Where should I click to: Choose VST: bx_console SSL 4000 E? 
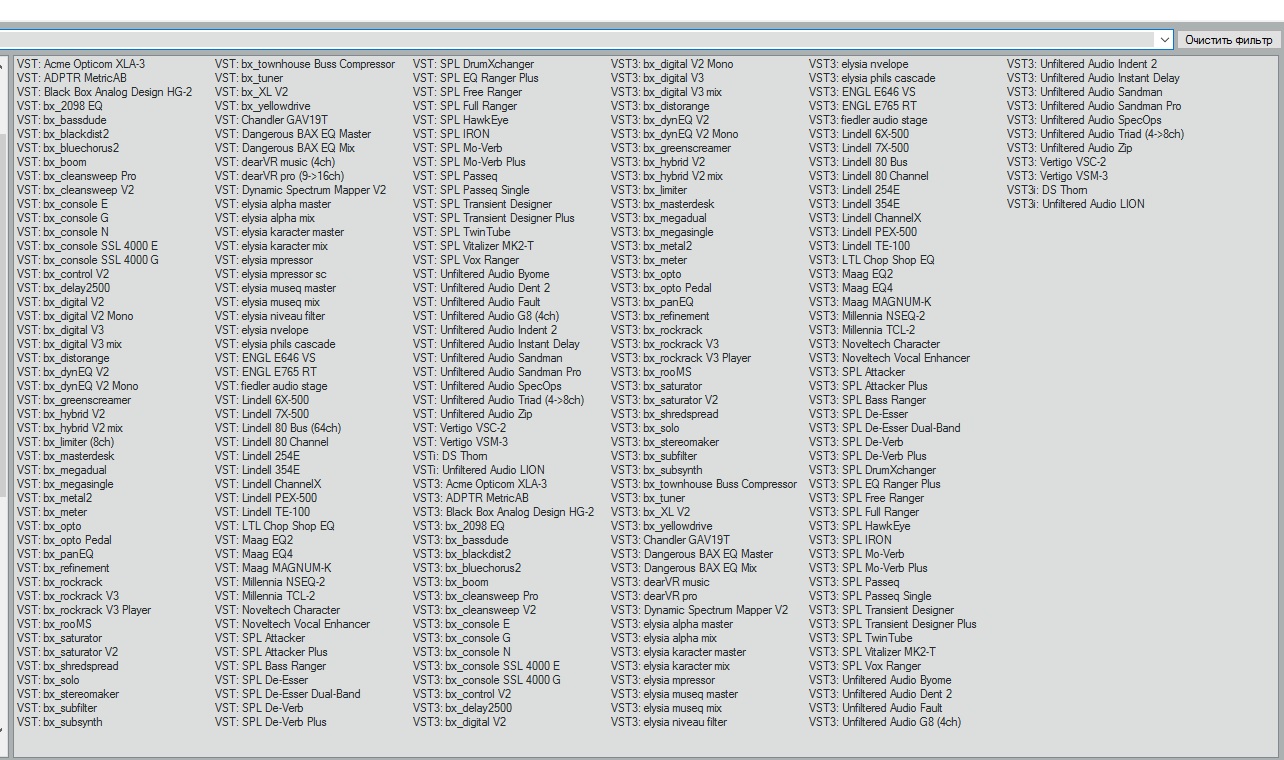[88, 246]
